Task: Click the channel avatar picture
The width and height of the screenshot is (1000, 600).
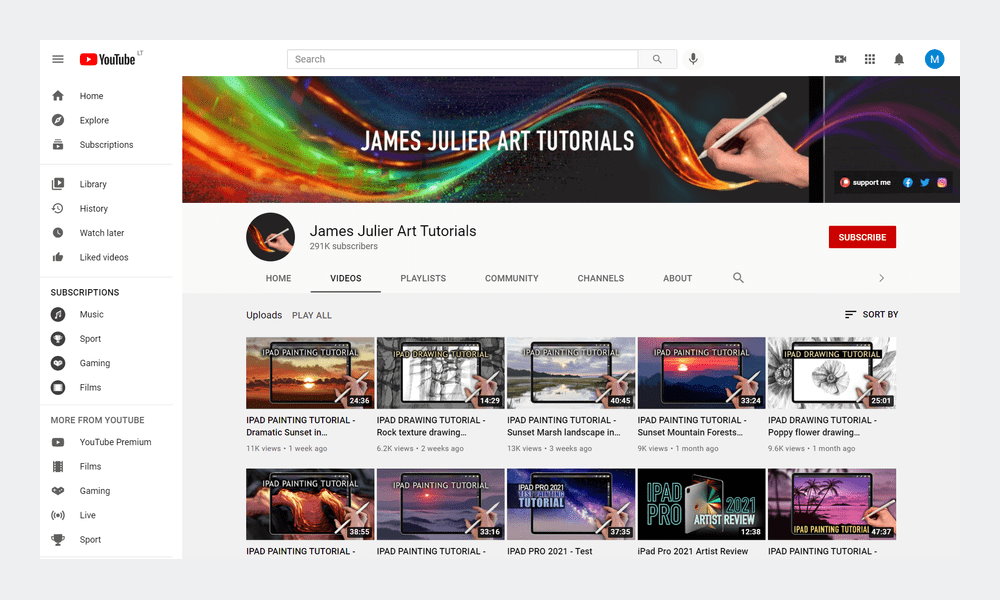Action: coord(270,237)
